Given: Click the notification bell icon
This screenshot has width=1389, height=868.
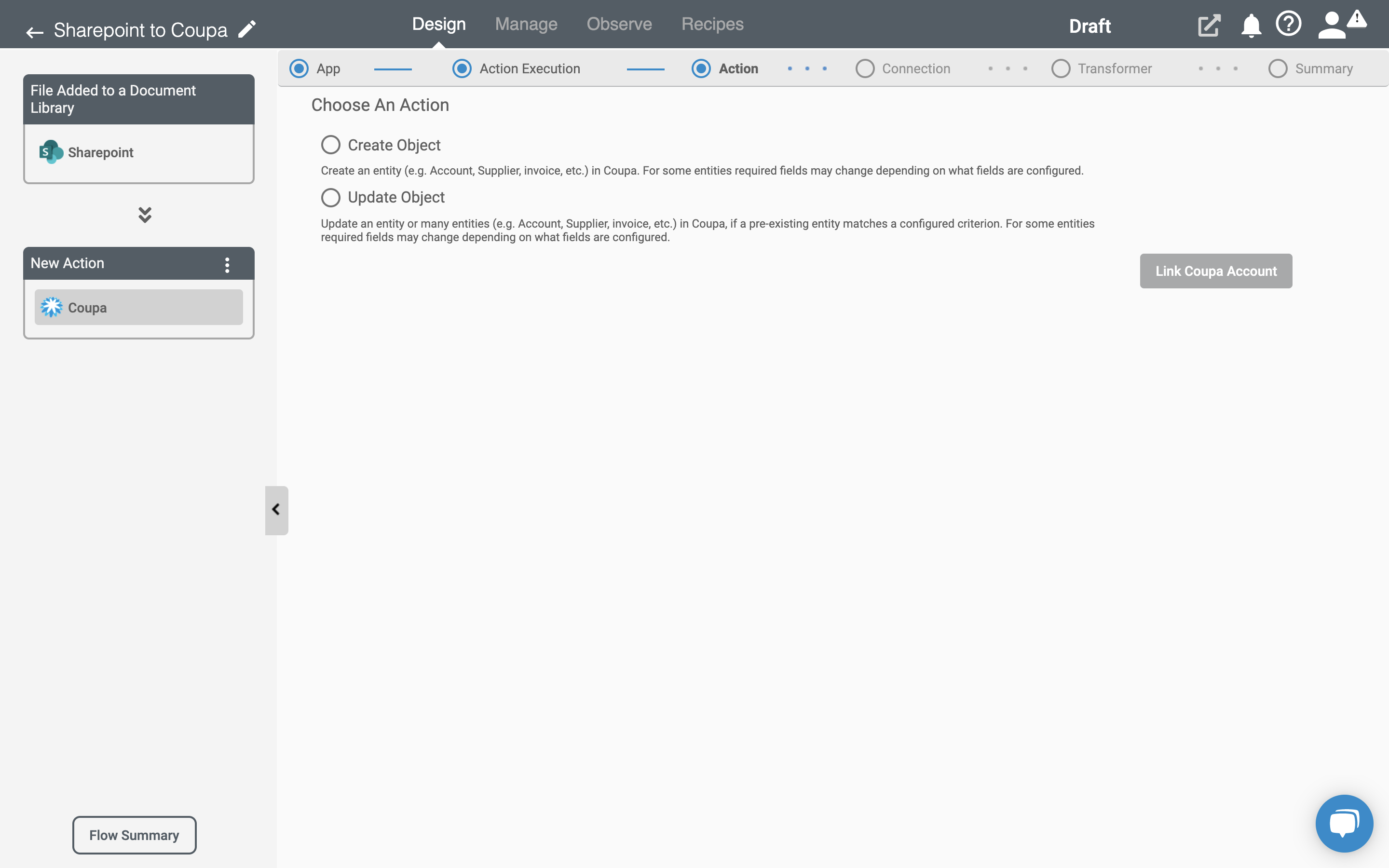Looking at the screenshot, I should tap(1250, 24).
